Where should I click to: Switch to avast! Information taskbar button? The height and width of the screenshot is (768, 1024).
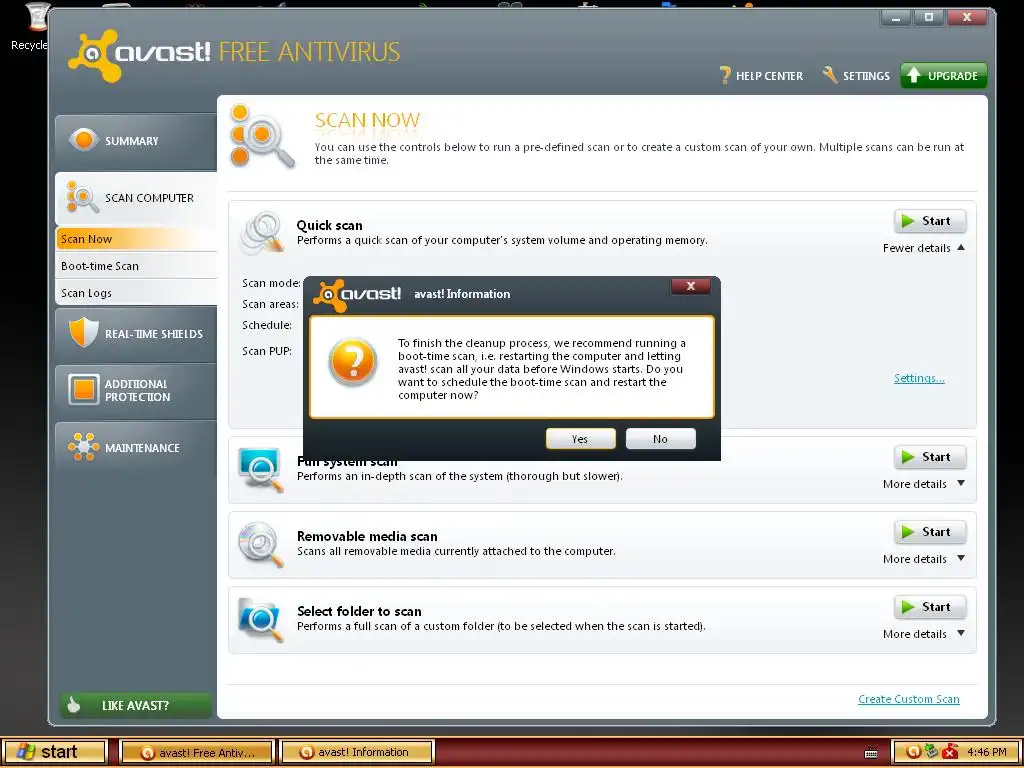point(357,752)
